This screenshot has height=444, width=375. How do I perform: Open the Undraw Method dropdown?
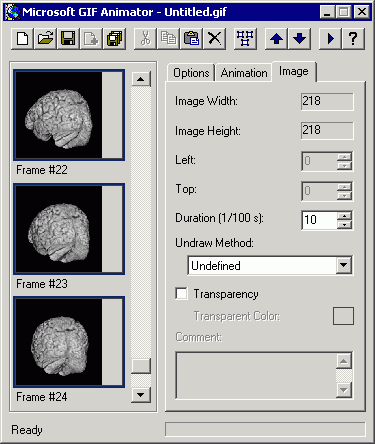344,265
